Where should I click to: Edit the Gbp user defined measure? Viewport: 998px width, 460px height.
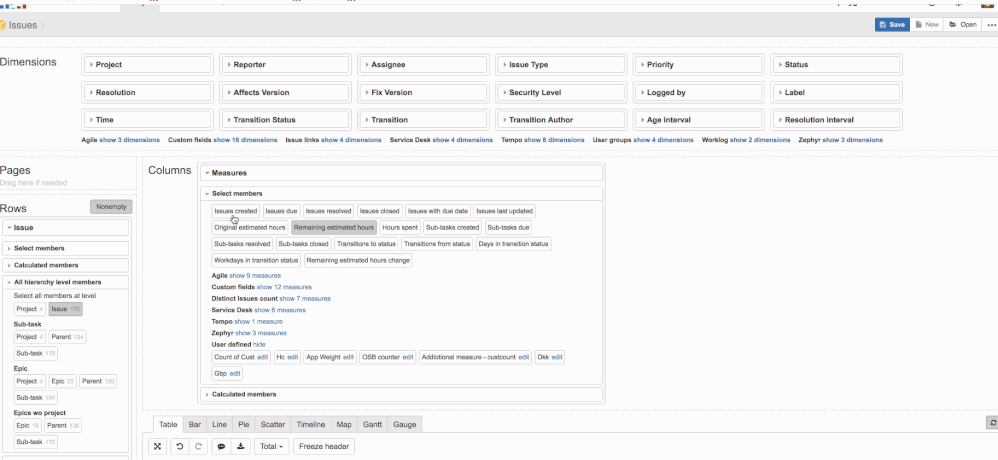point(235,373)
